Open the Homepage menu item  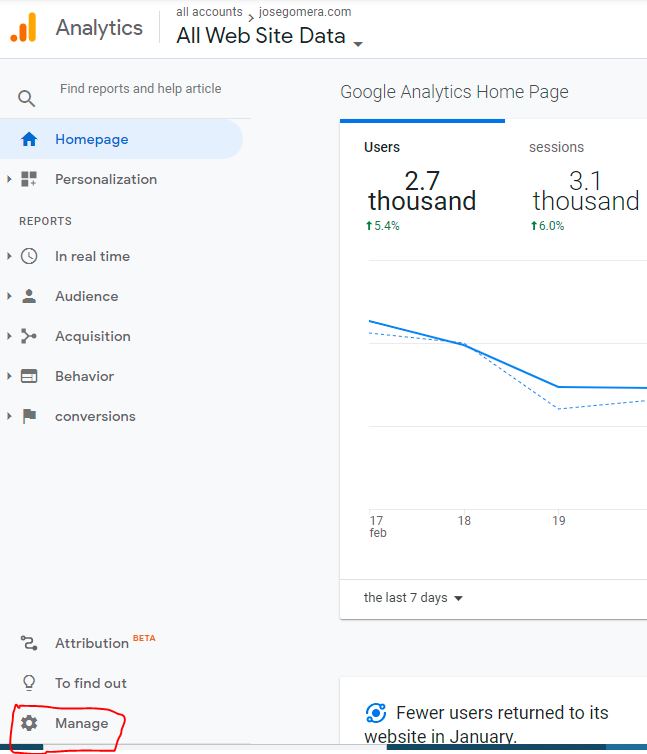121,139
